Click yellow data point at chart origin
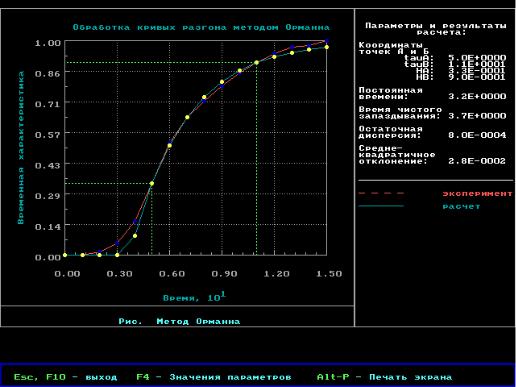This screenshot has width=516, height=387. (65, 255)
